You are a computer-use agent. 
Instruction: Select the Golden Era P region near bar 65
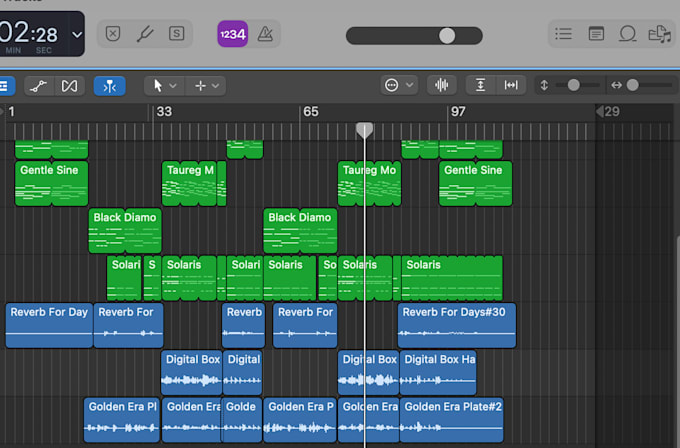(x=300, y=420)
